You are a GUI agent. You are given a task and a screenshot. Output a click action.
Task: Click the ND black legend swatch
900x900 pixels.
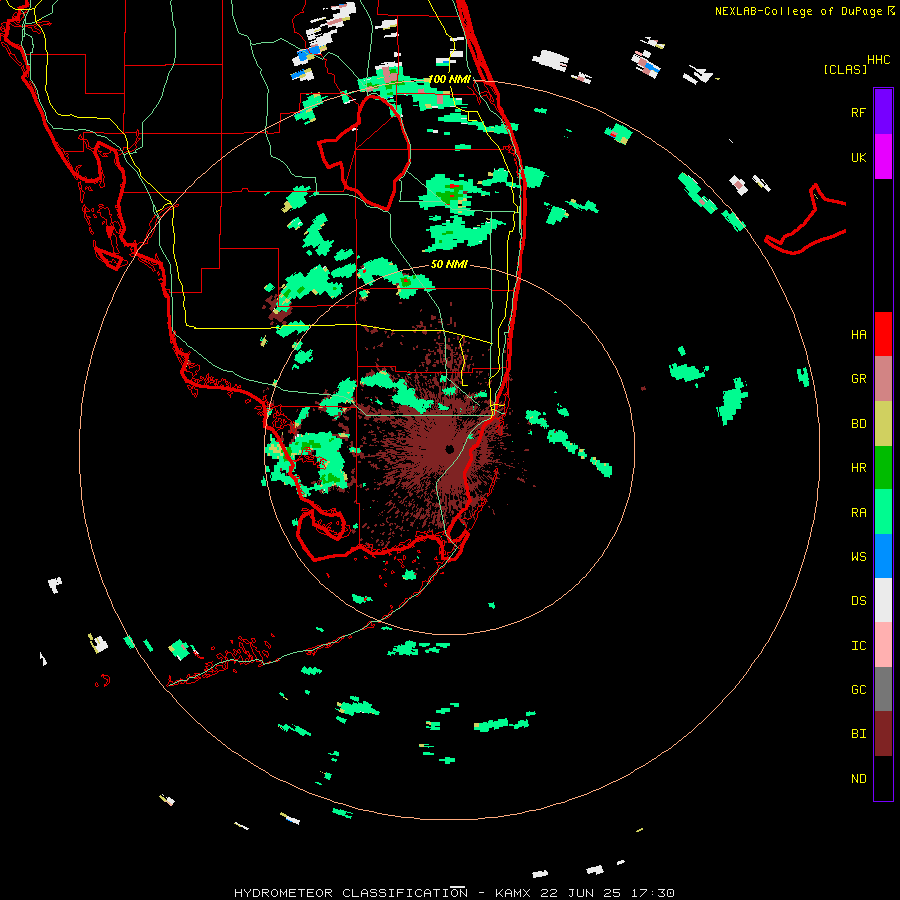(883, 778)
